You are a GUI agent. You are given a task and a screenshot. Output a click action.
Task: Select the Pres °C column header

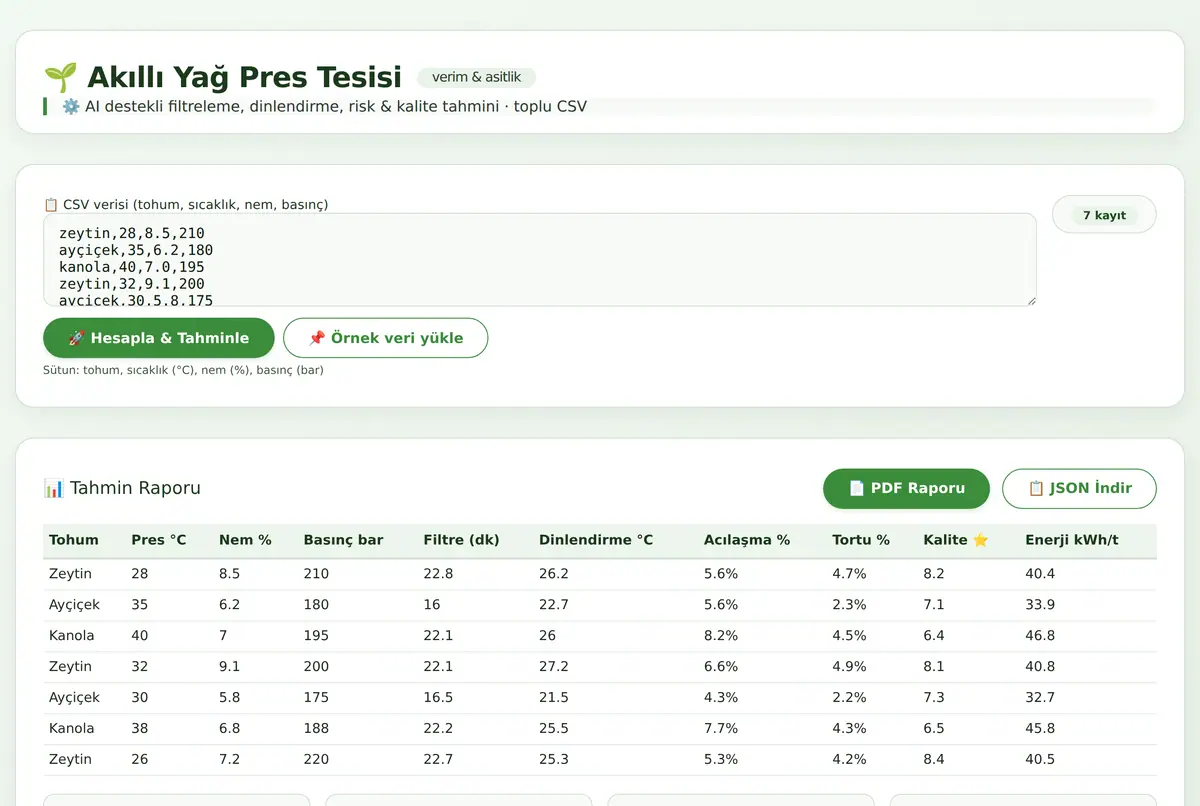click(159, 540)
